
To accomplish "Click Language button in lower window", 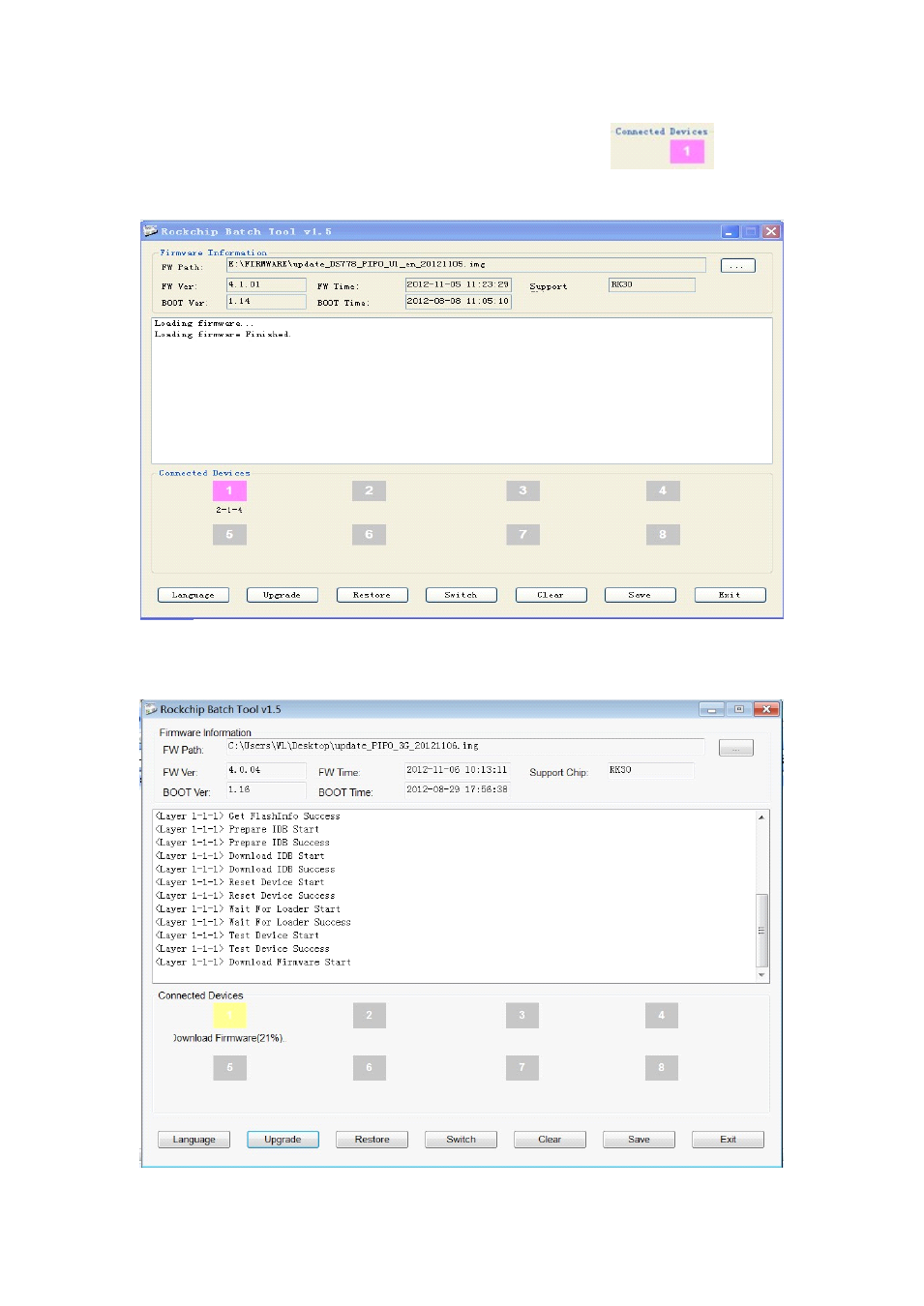I will coord(194,1140).
